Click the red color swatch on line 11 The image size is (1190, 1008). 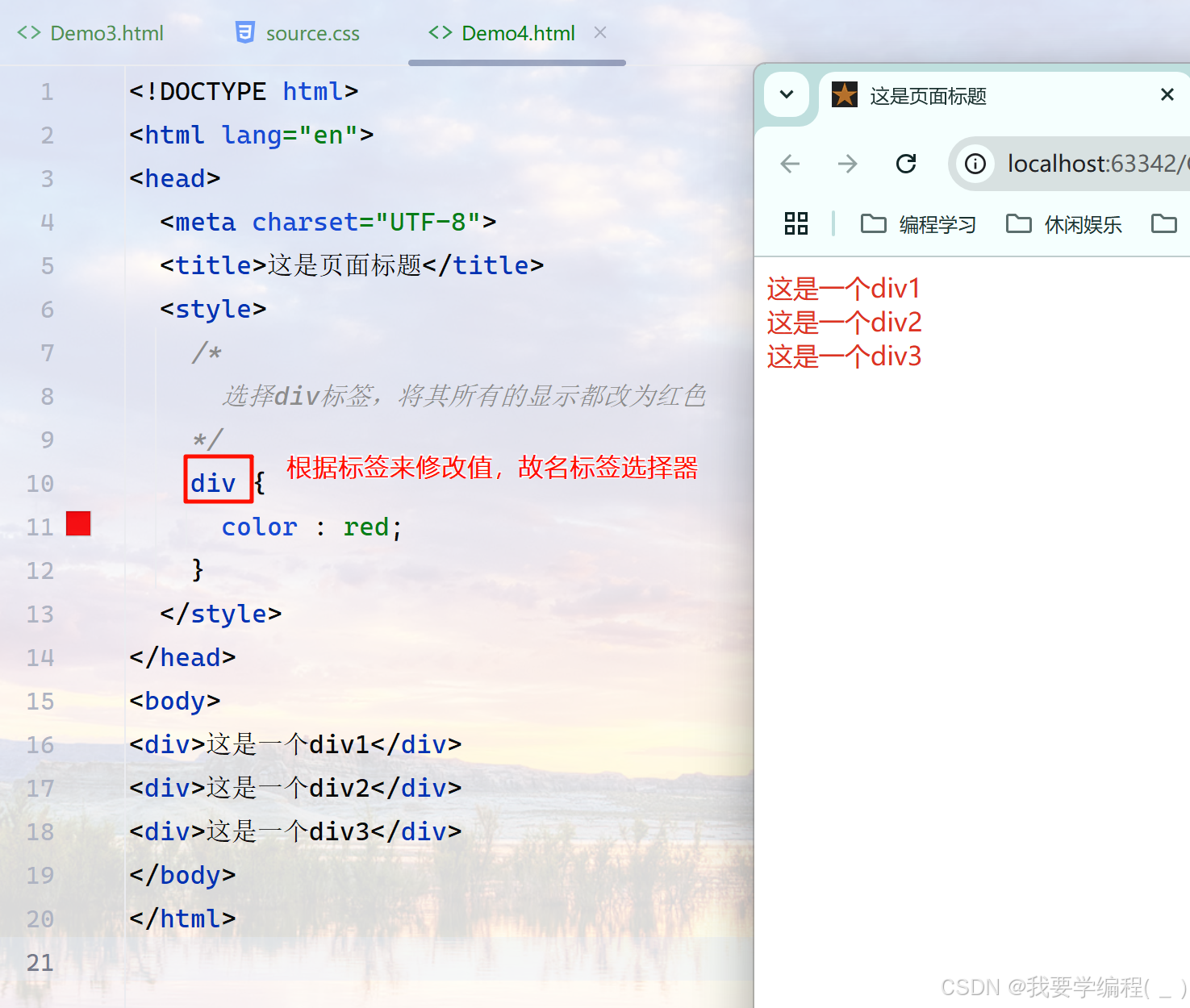tap(78, 523)
